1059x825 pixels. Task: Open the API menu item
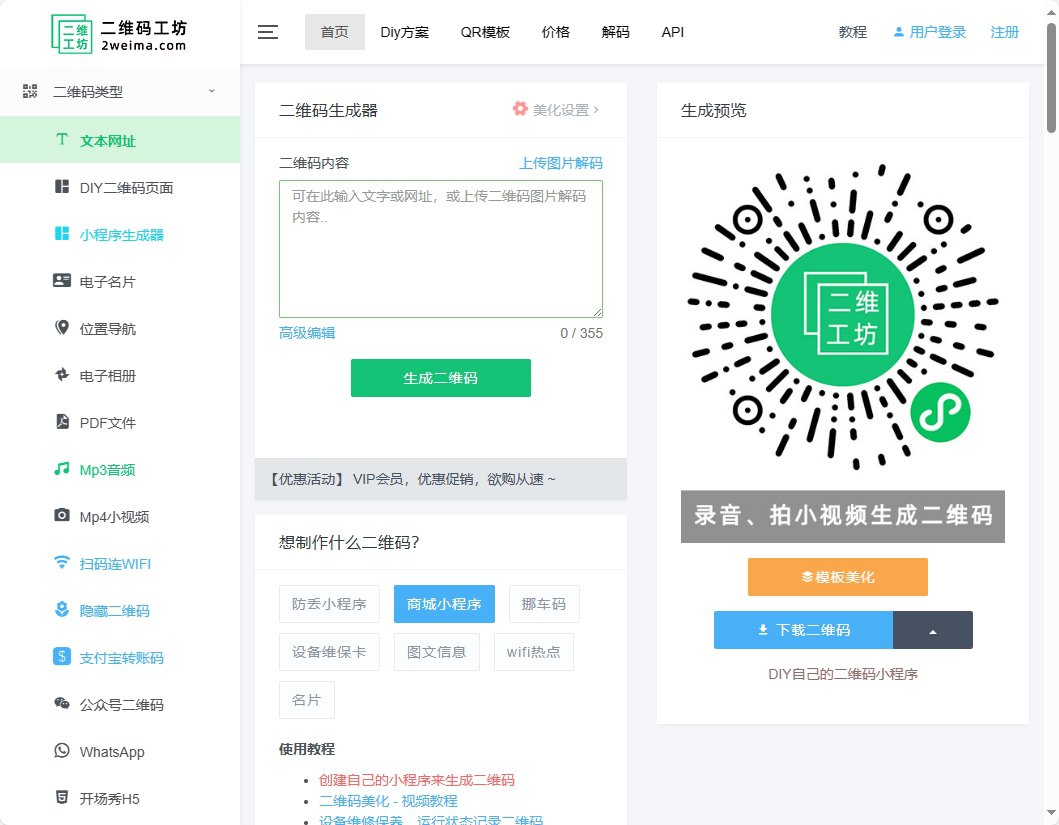coord(673,32)
